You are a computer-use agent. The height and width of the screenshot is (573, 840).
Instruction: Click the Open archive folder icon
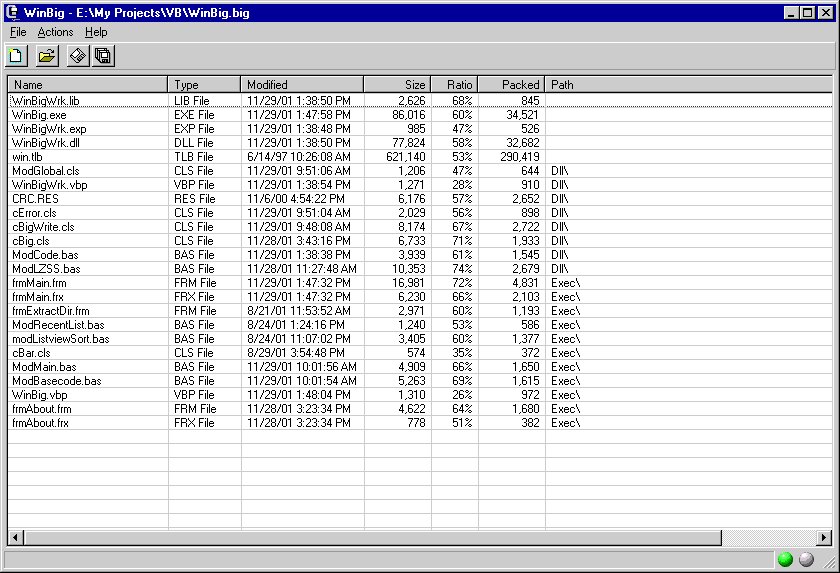click(47, 56)
